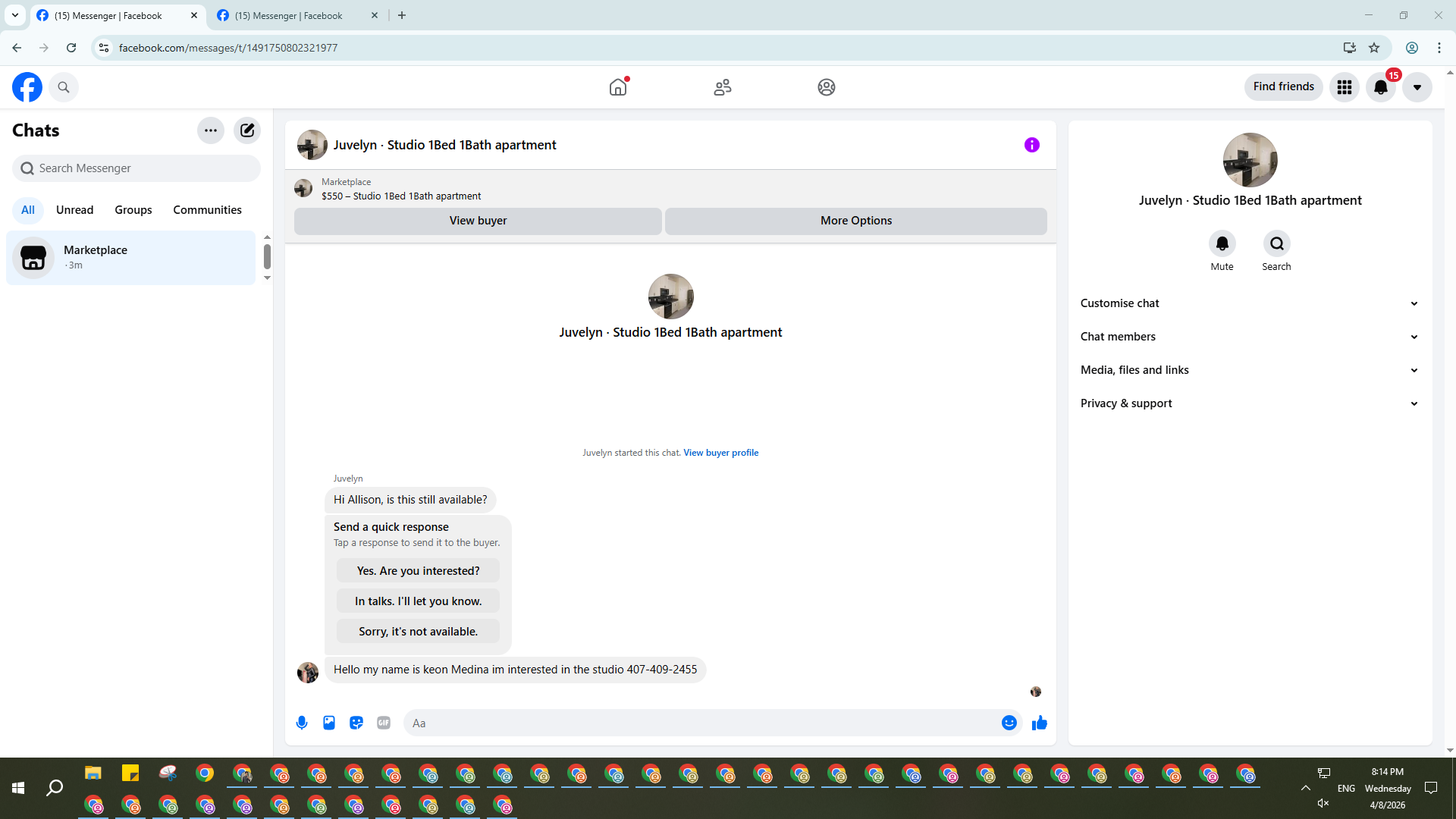Viewport: 1456px width, 819px height.
Task: Open the emoji picker in the message box
Action: 1009,723
